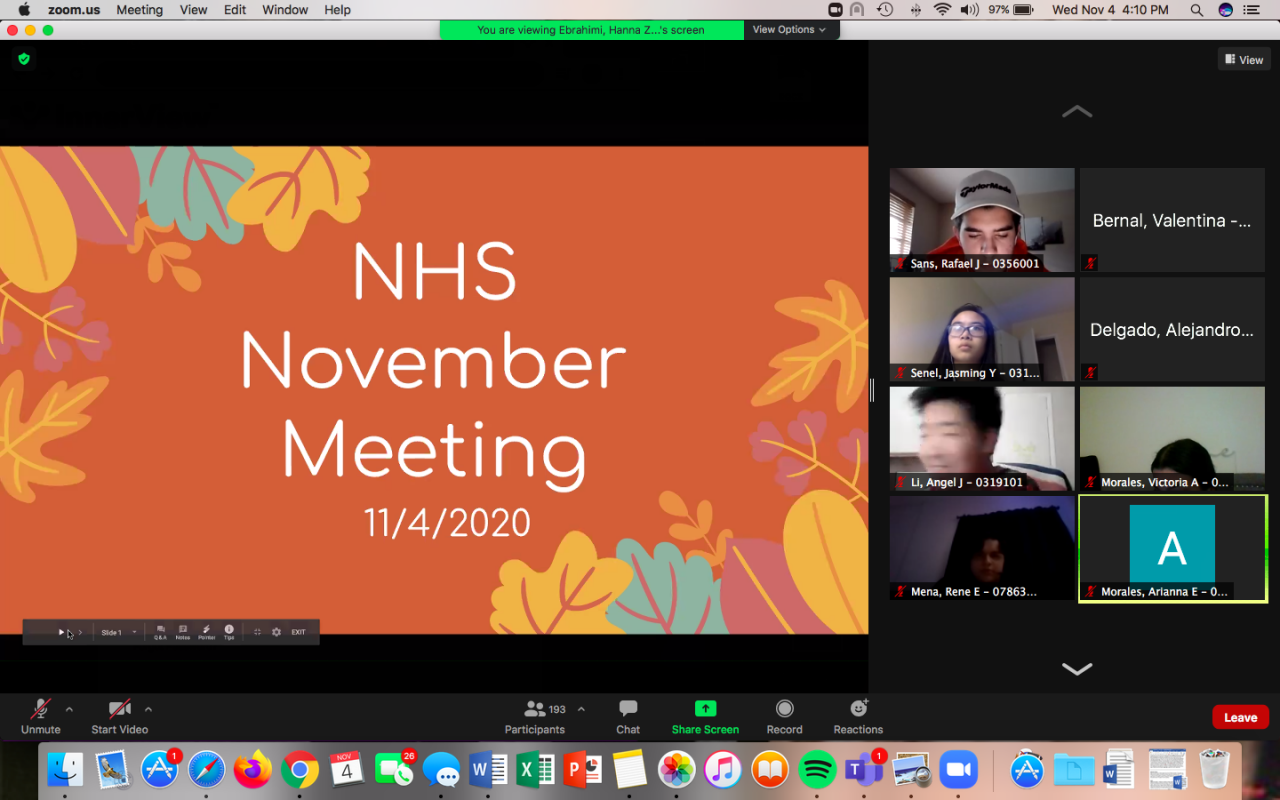The height and width of the screenshot is (800, 1280).
Task: Launch Microsoft Excel from the Dock
Action: point(535,769)
